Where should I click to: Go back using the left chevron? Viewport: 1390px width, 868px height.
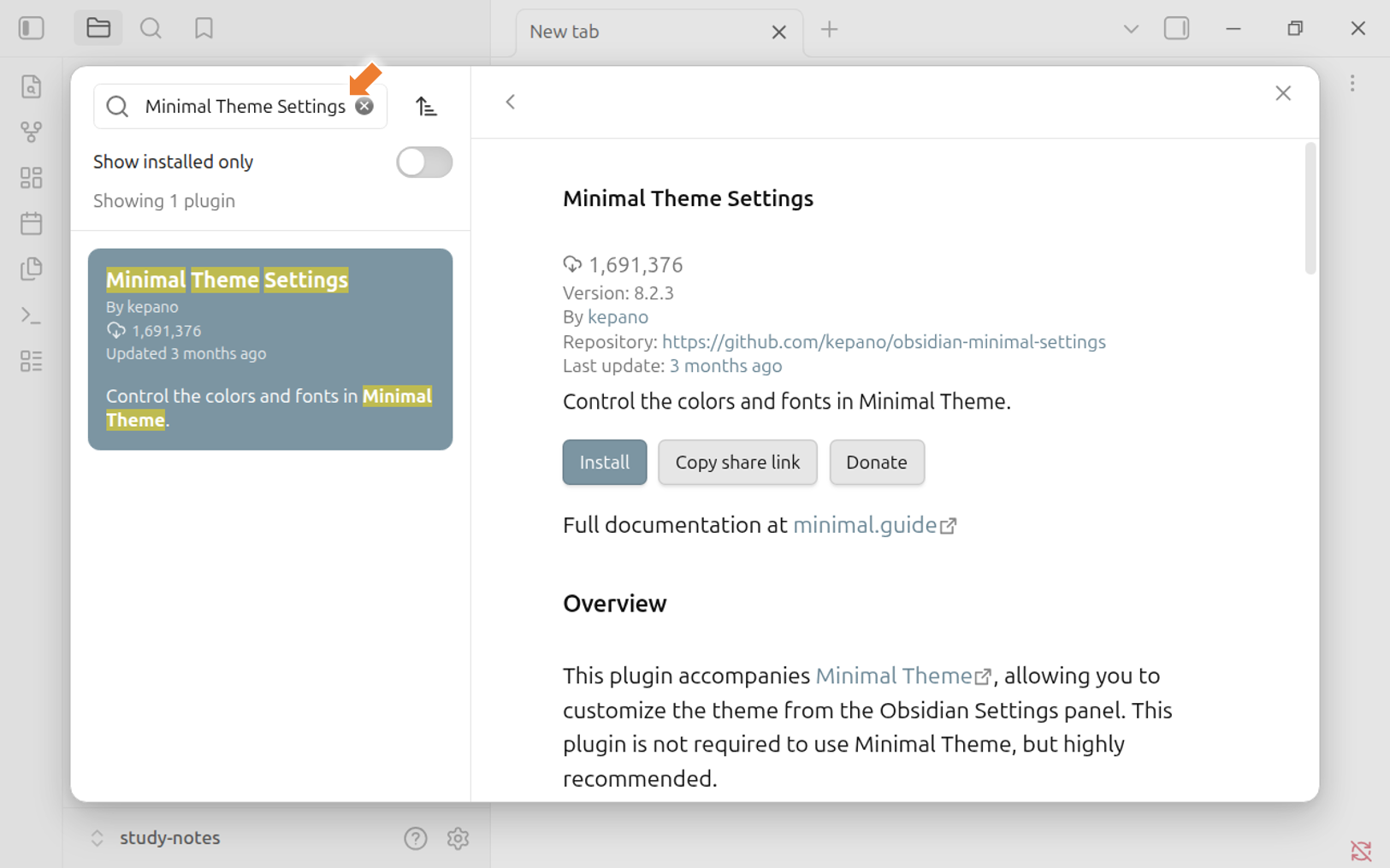pos(511,102)
